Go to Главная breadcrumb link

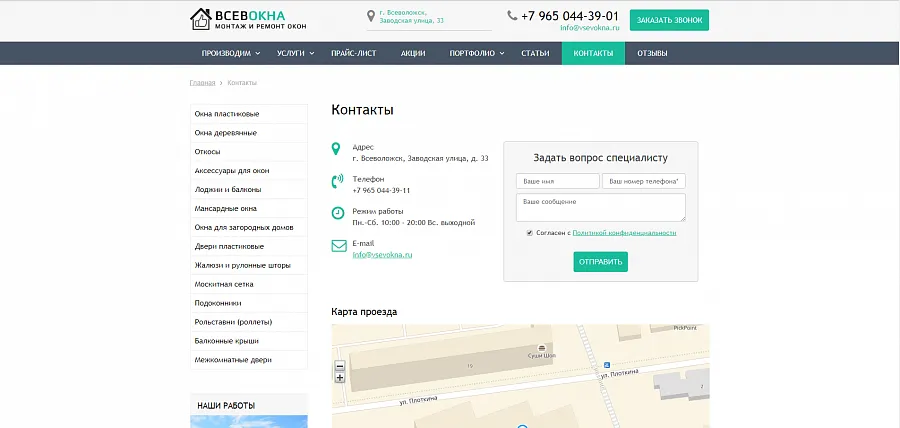[x=202, y=83]
